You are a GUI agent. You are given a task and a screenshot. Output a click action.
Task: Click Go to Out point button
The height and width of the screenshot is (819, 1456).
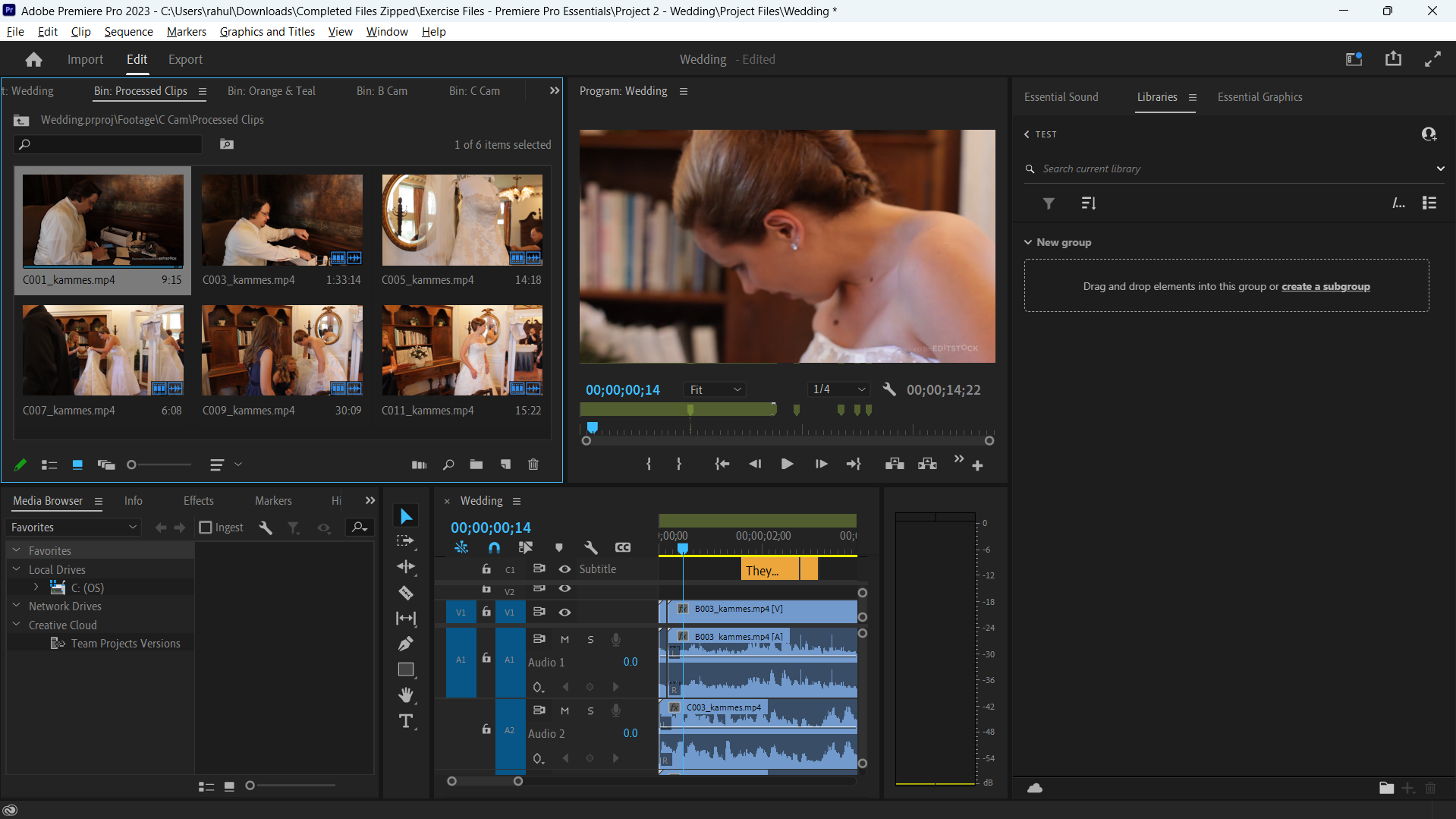click(x=854, y=464)
